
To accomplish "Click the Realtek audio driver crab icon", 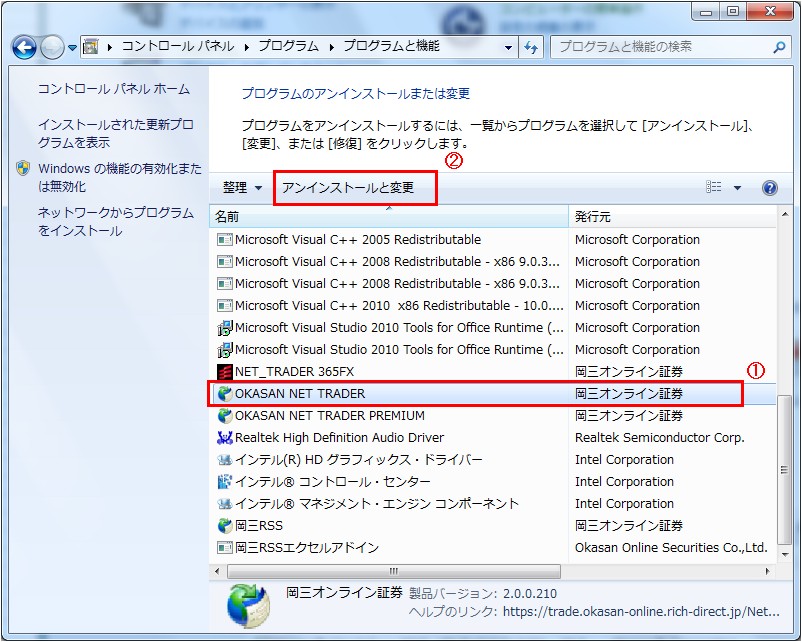I will pos(224,437).
